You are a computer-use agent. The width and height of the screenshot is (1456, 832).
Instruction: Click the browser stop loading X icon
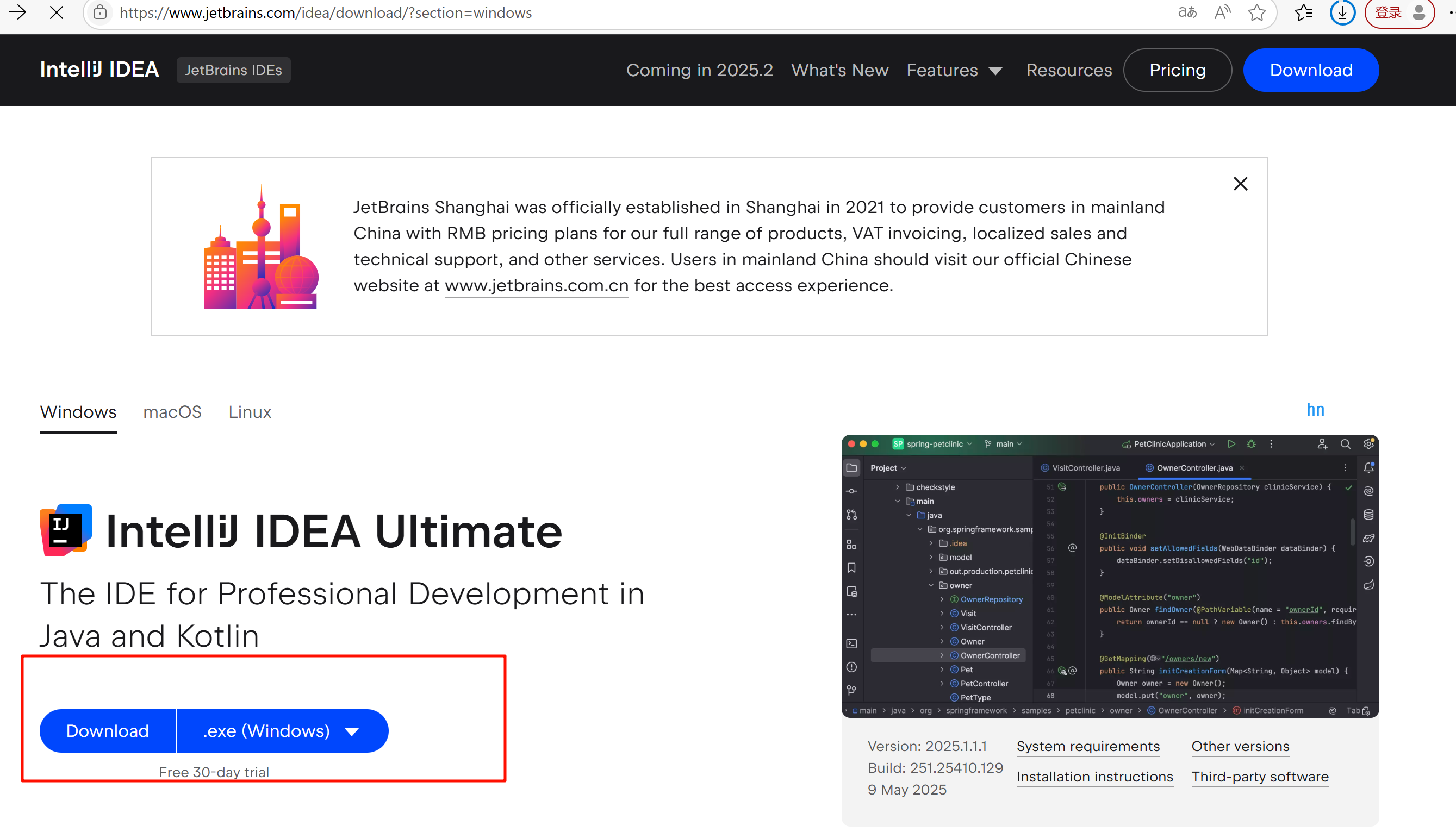click(x=56, y=12)
